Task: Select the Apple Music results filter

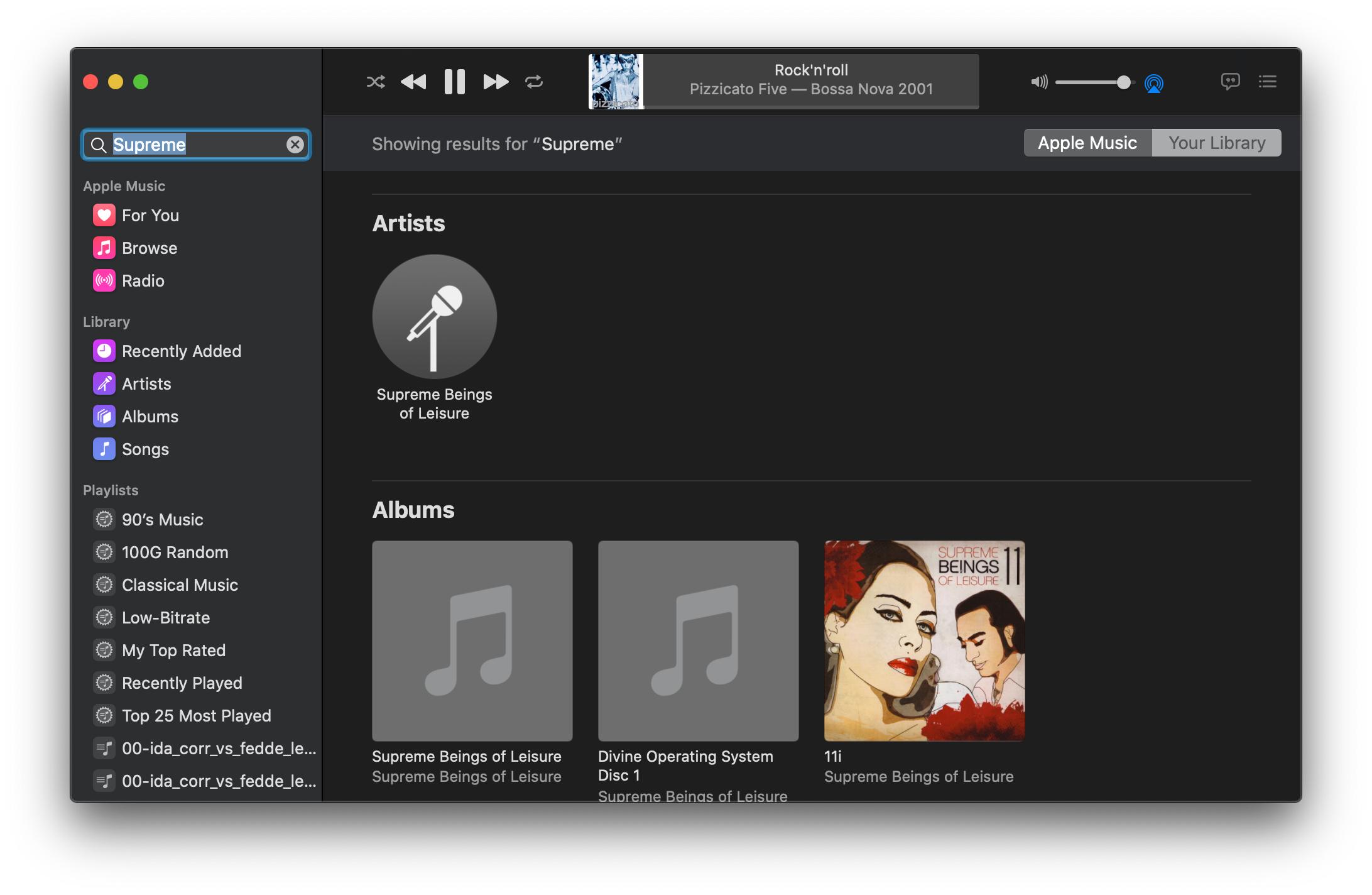Action: point(1087,143)
